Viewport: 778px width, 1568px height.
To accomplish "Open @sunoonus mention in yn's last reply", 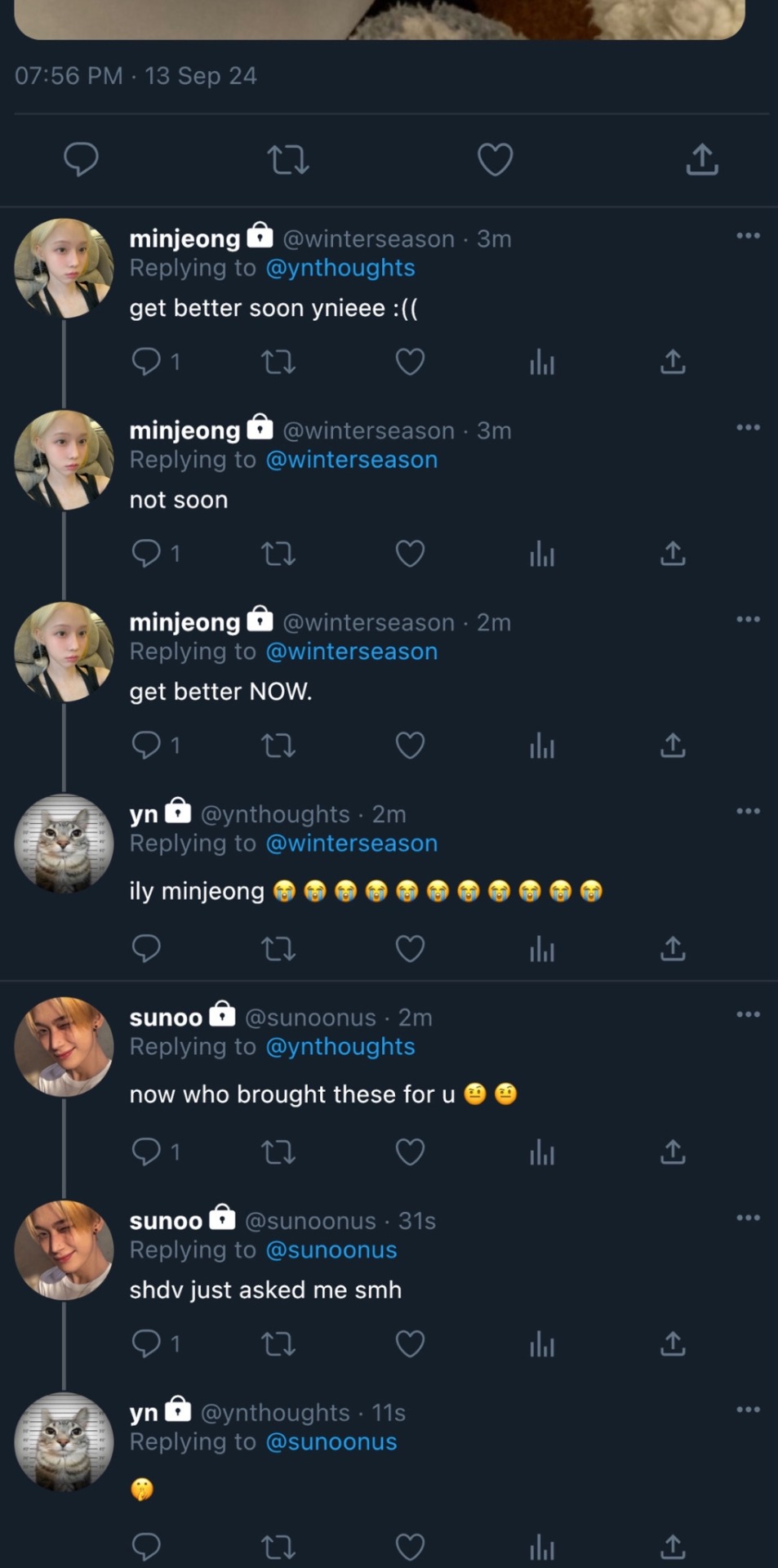I will click(x=331, y=1442).
